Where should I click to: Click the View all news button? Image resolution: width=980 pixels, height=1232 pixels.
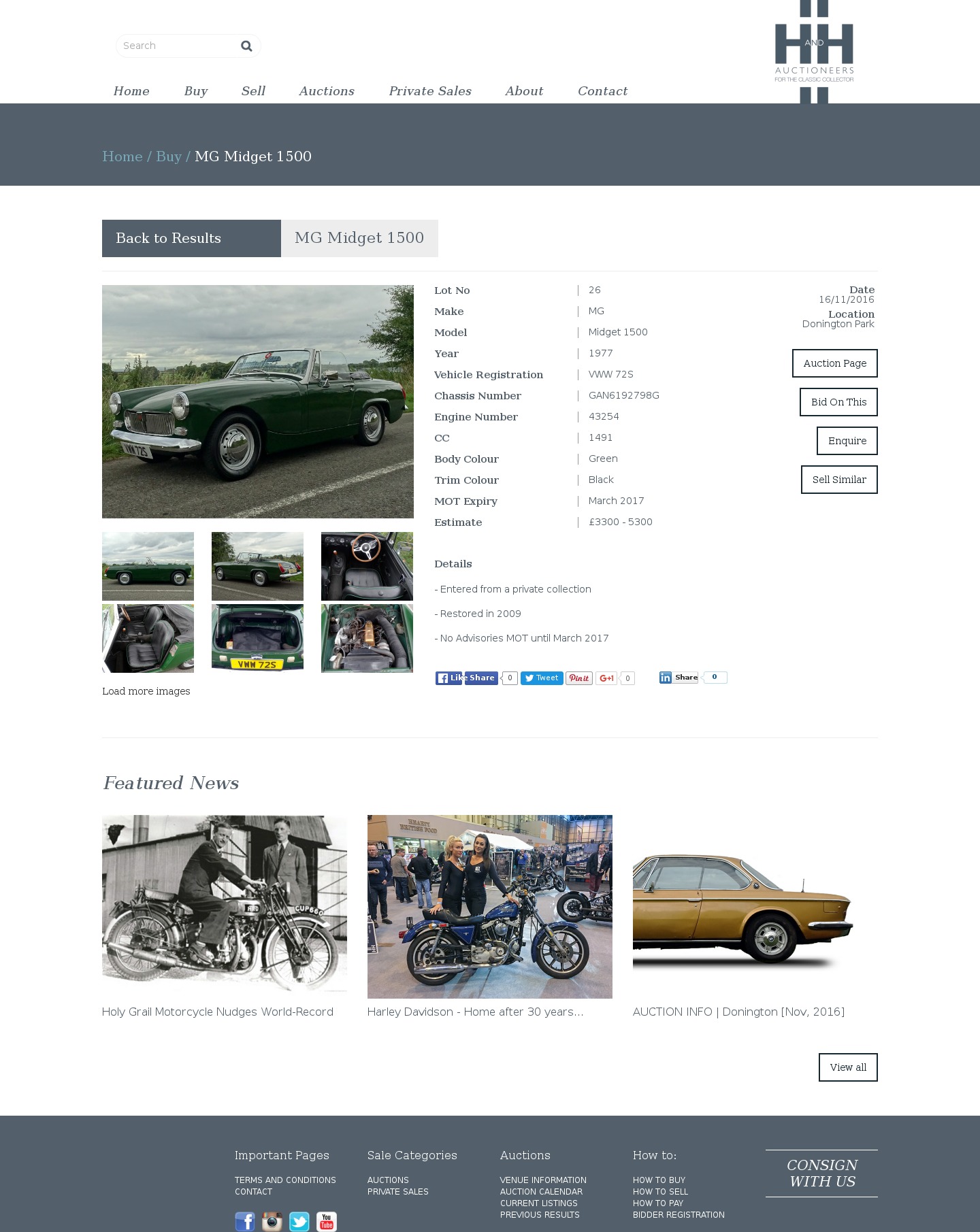pos(848,1067)
